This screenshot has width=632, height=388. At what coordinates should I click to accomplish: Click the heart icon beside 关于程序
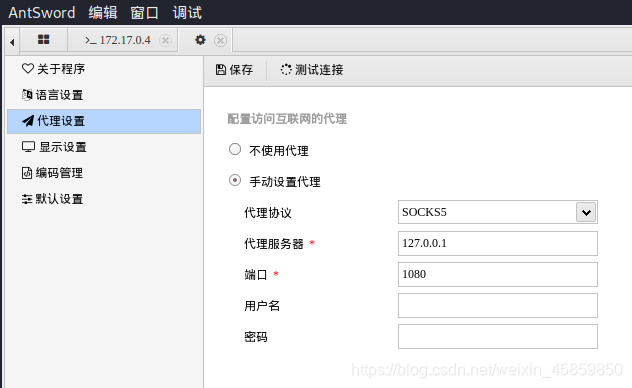[28, 68]
